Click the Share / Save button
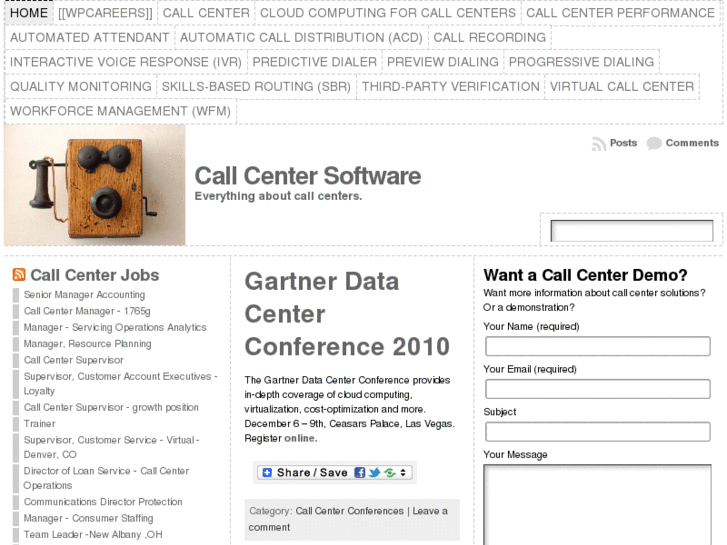Screen dimensions: 727x545 pyautogui.click(x=335, y=473)
